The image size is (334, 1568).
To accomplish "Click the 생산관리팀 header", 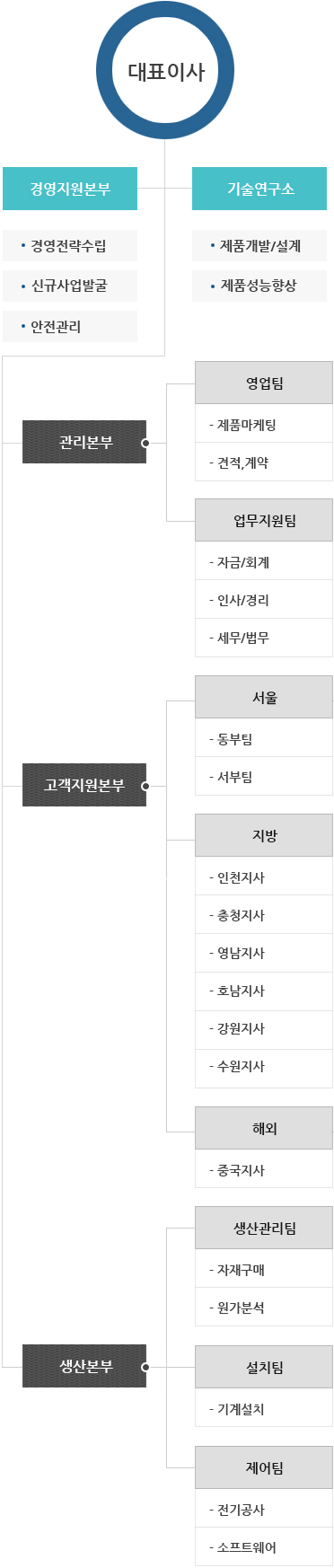I will [x=264, y=1228].
